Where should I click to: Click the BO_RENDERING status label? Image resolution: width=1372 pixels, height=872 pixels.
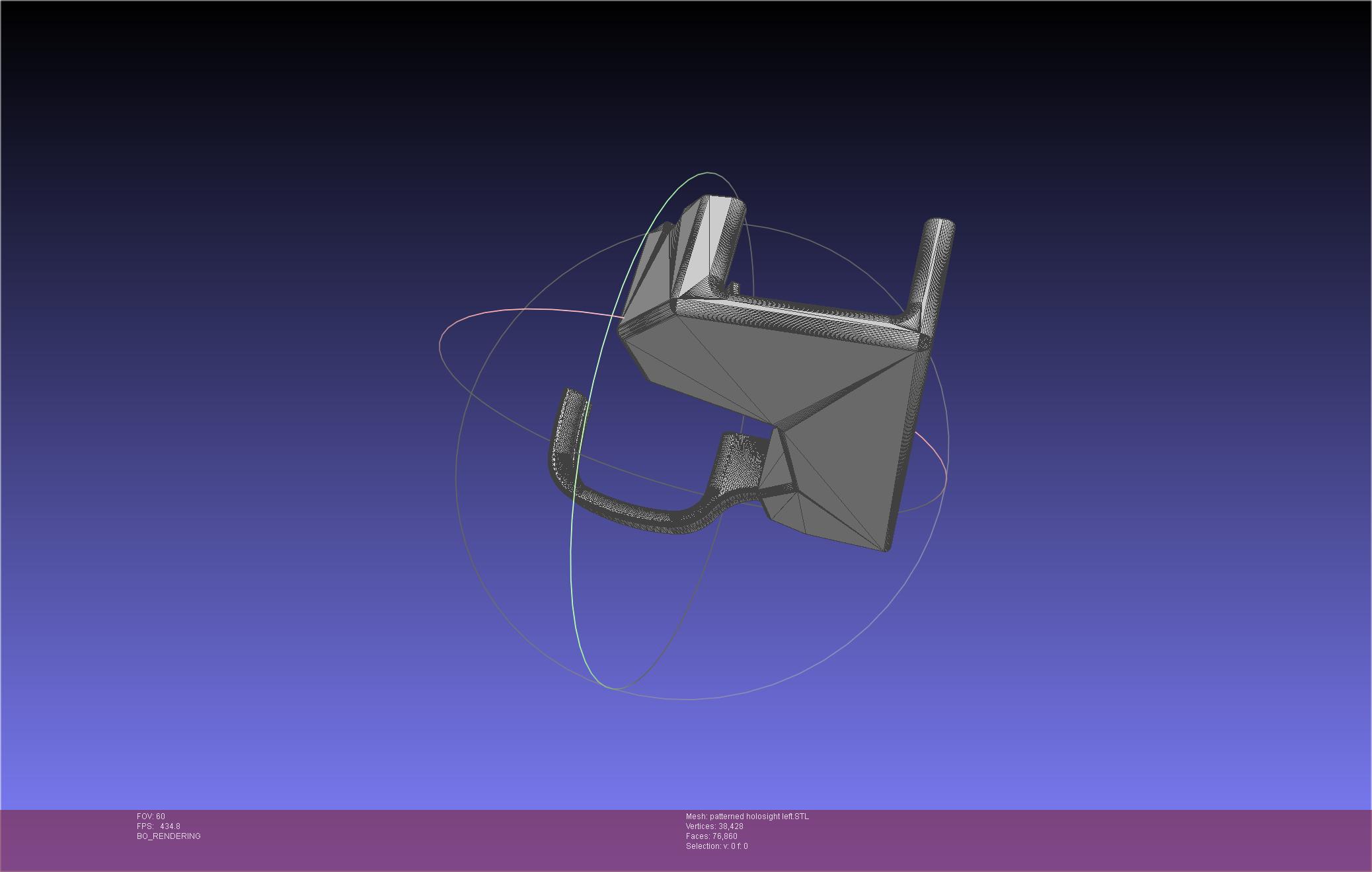pos(169,836)
